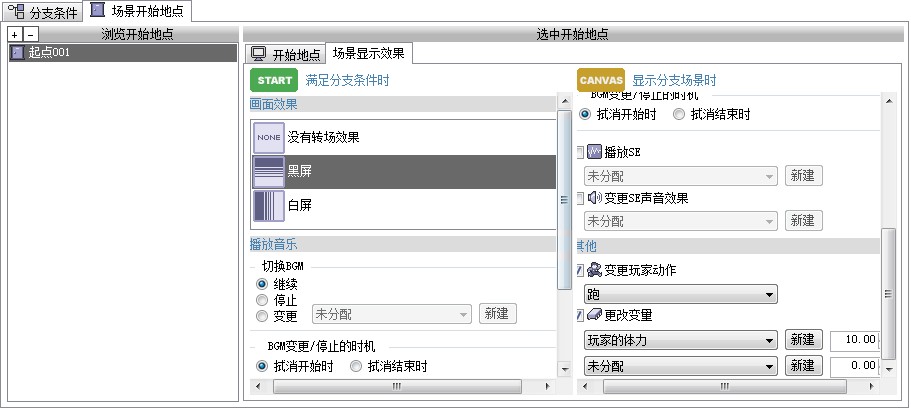
Task: Remove start point with minus button
Action: [x=31, y=35]
